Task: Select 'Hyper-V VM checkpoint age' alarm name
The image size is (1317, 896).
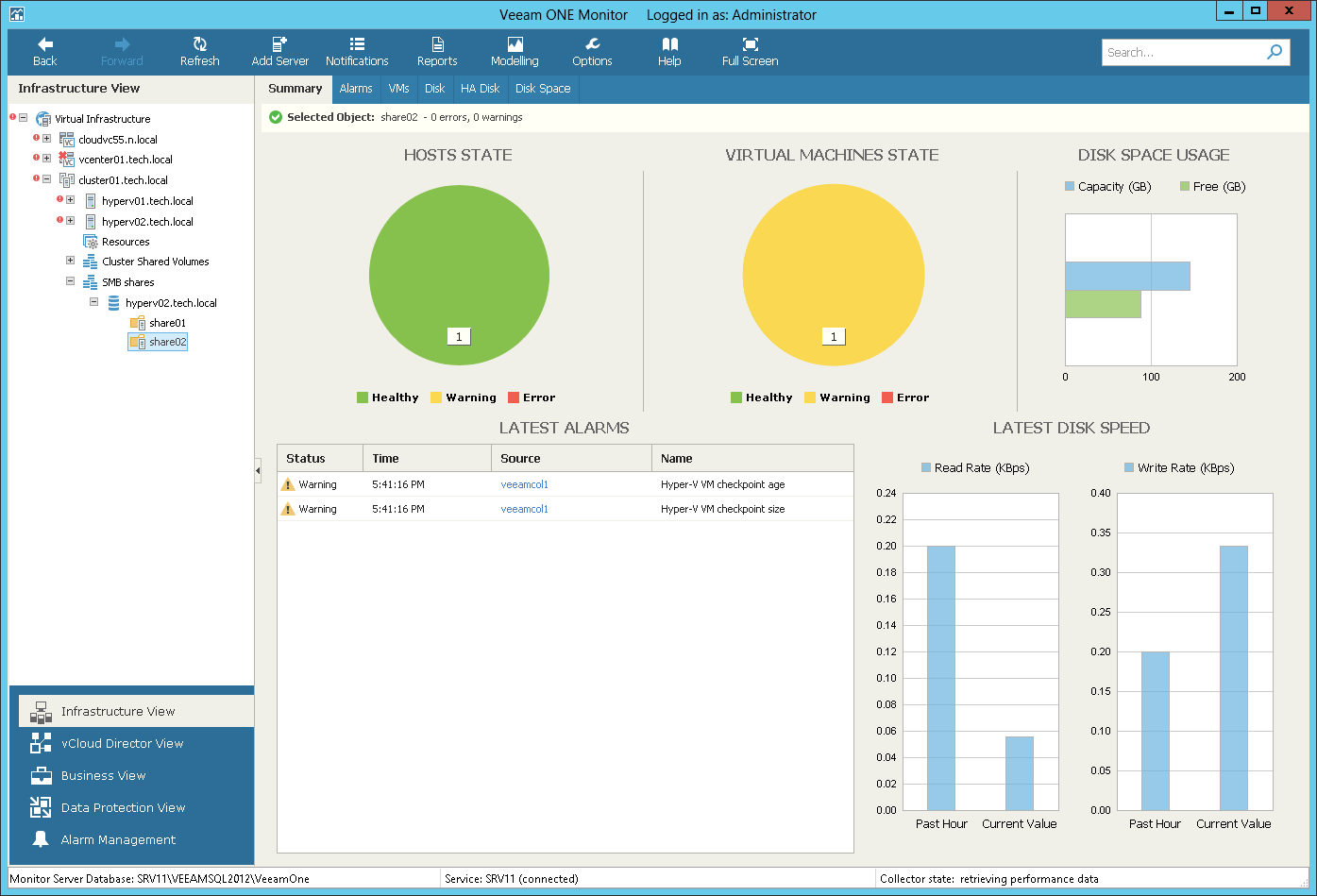Action: [x=723, y=484]
